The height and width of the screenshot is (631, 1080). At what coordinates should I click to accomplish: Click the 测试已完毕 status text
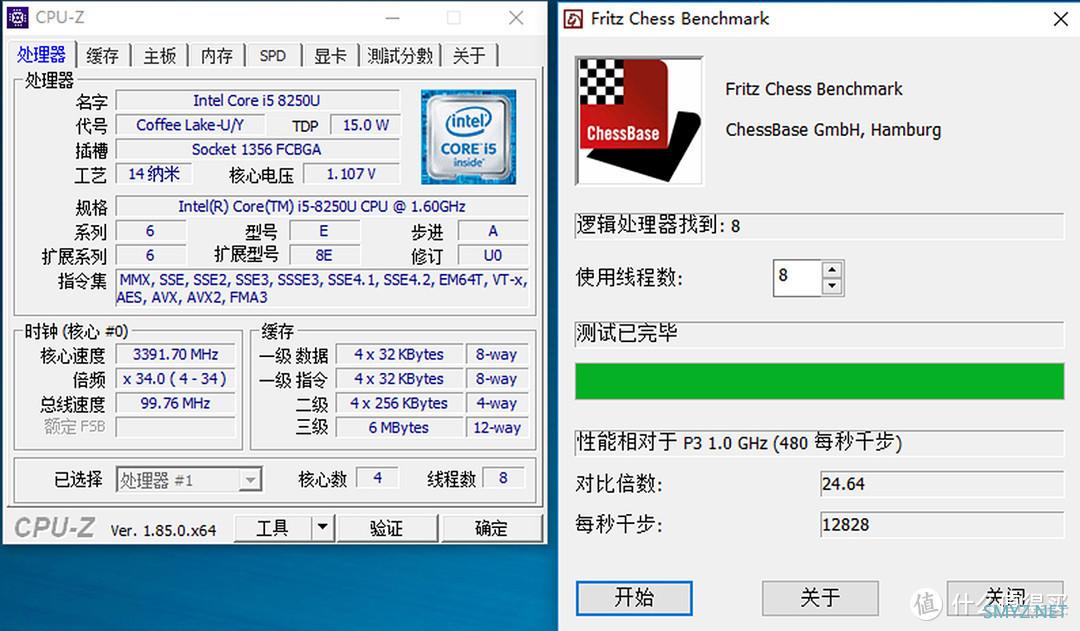tap(627, 333)
